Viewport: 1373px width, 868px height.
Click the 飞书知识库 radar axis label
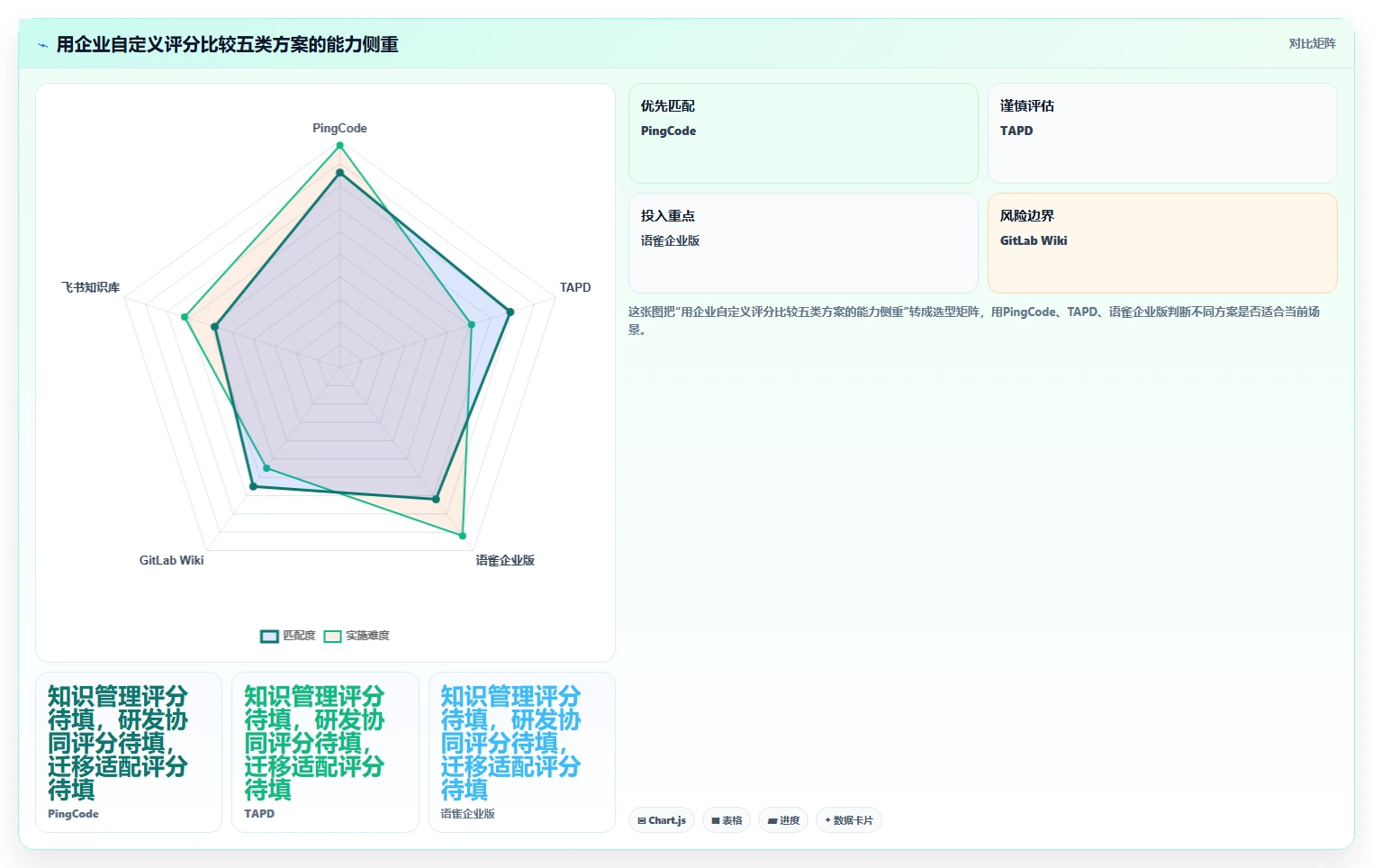[x=90, y=287]
